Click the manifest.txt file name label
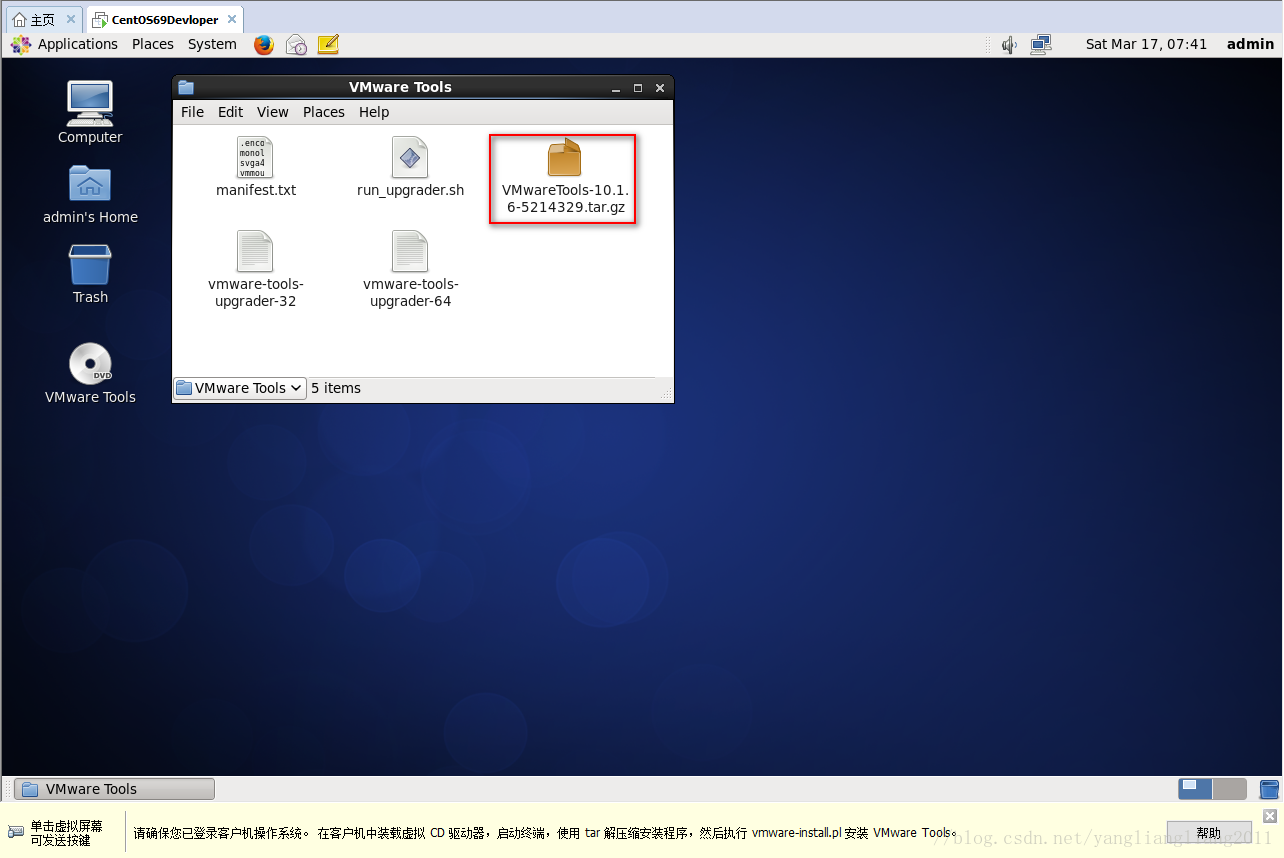 click(256, 190)
